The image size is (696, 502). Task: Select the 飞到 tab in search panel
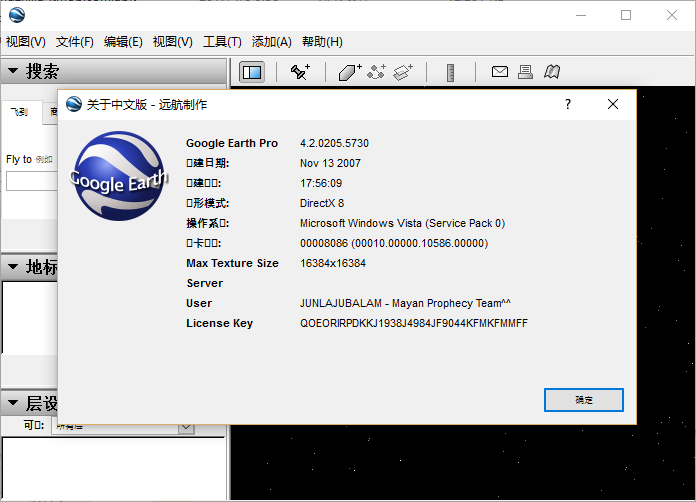(x=20, y=112)
